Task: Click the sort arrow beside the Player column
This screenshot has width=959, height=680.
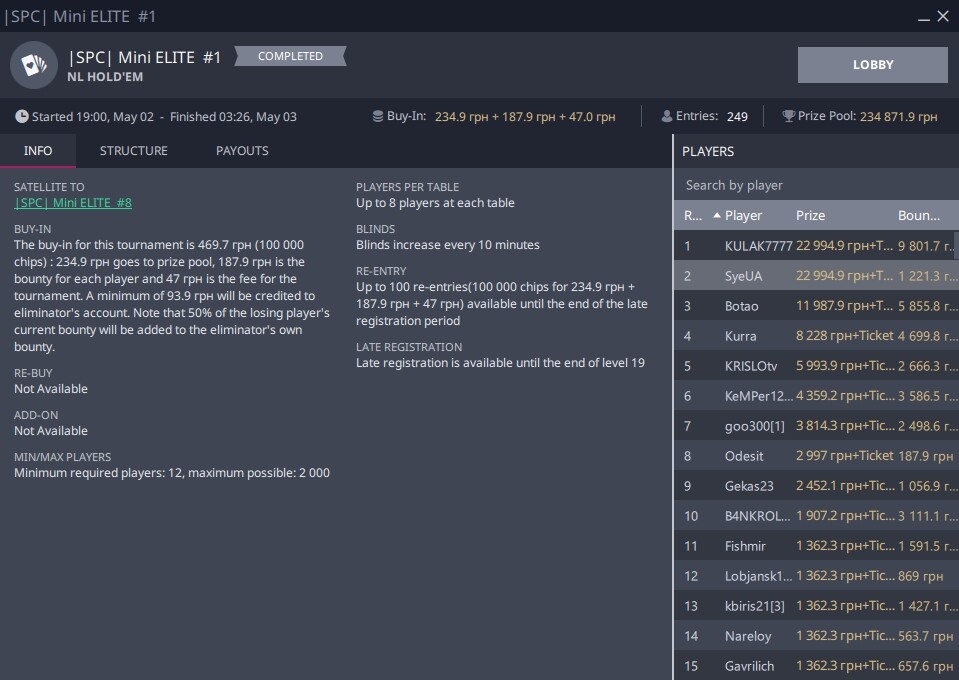Action: click(717, 215)
